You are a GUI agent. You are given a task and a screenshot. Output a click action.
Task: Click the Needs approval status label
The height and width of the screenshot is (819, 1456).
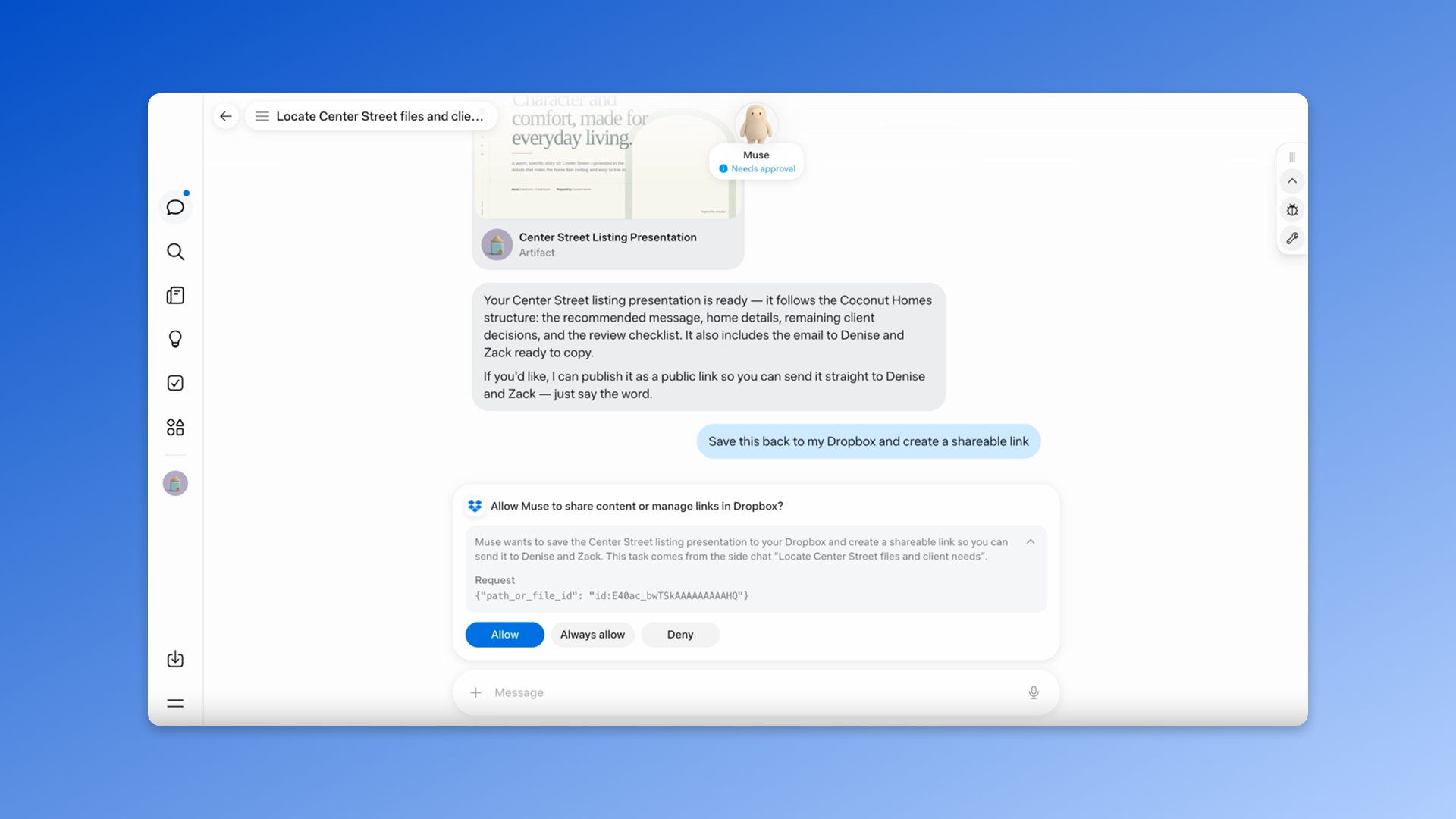[758, 169]
